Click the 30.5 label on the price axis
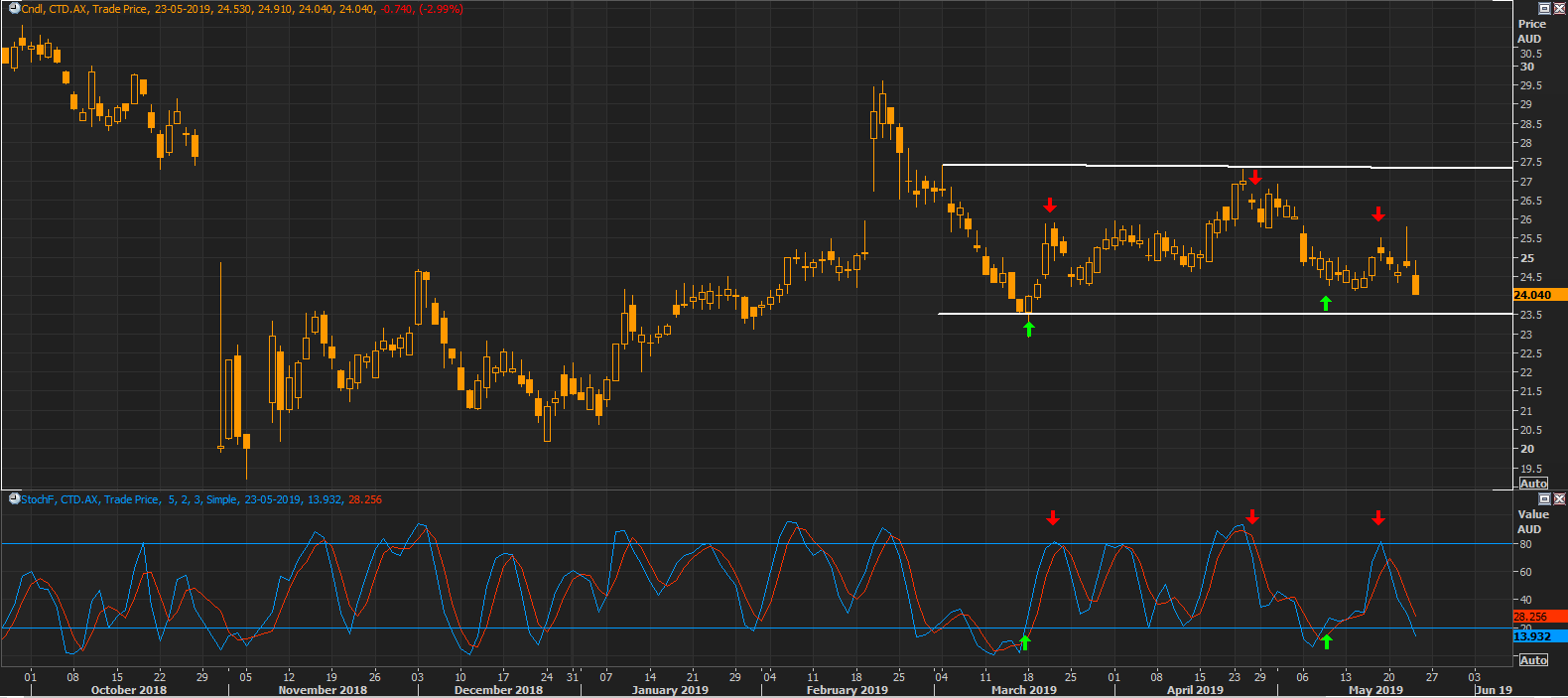 tap(1531, 54)
